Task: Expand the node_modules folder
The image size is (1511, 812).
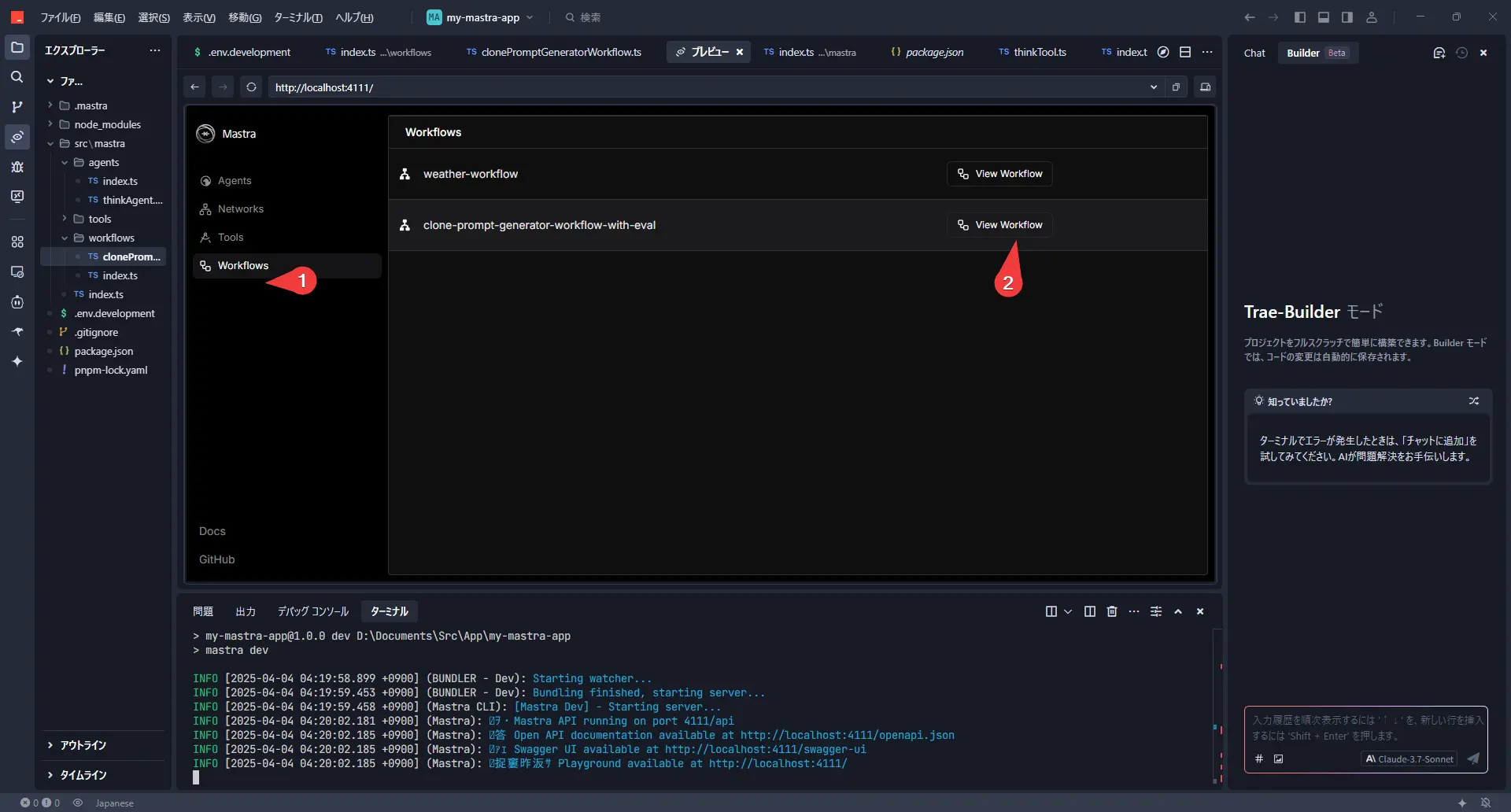Action: click(107, 124)
